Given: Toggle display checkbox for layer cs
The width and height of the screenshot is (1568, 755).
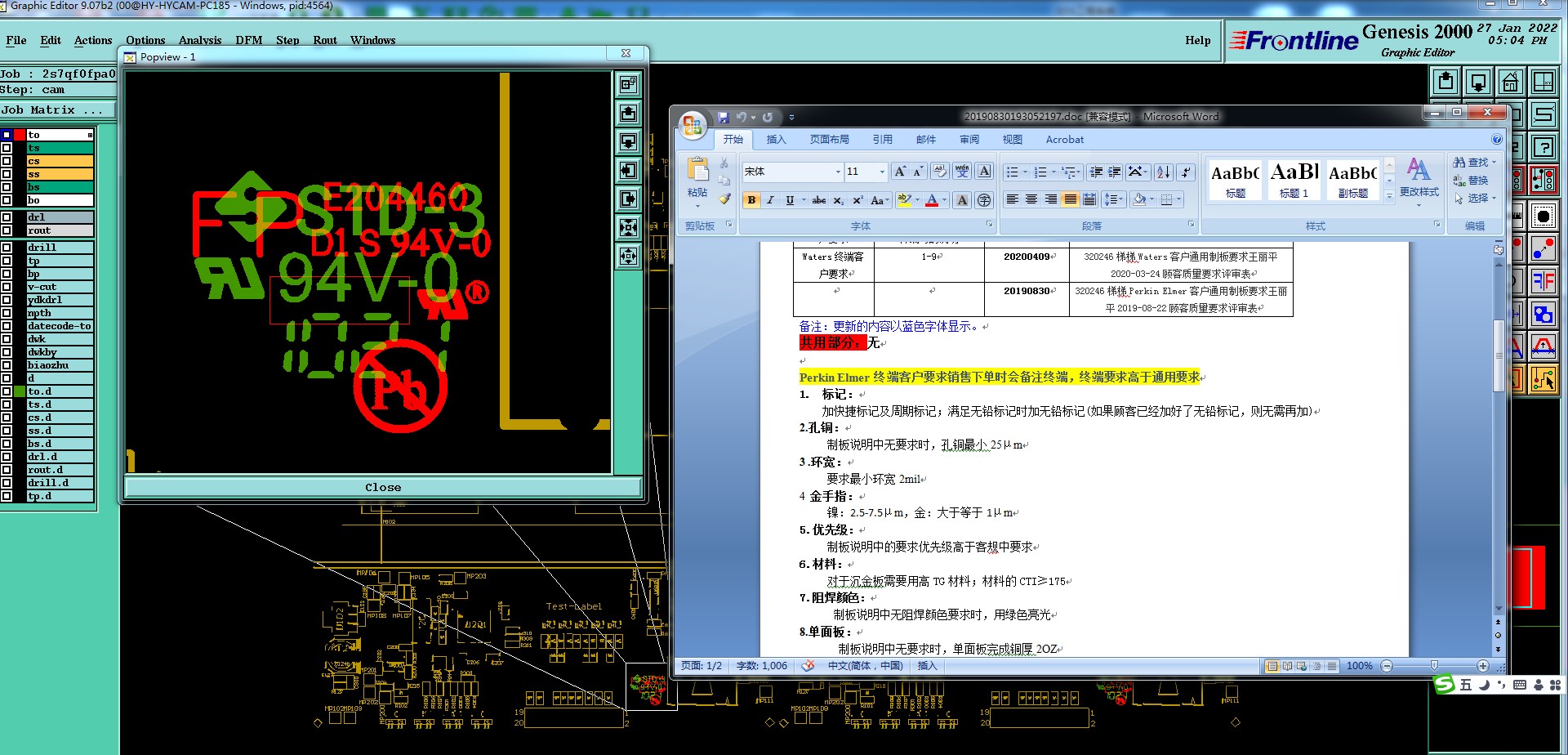Looking at the screenshot, I should [7, 161].
